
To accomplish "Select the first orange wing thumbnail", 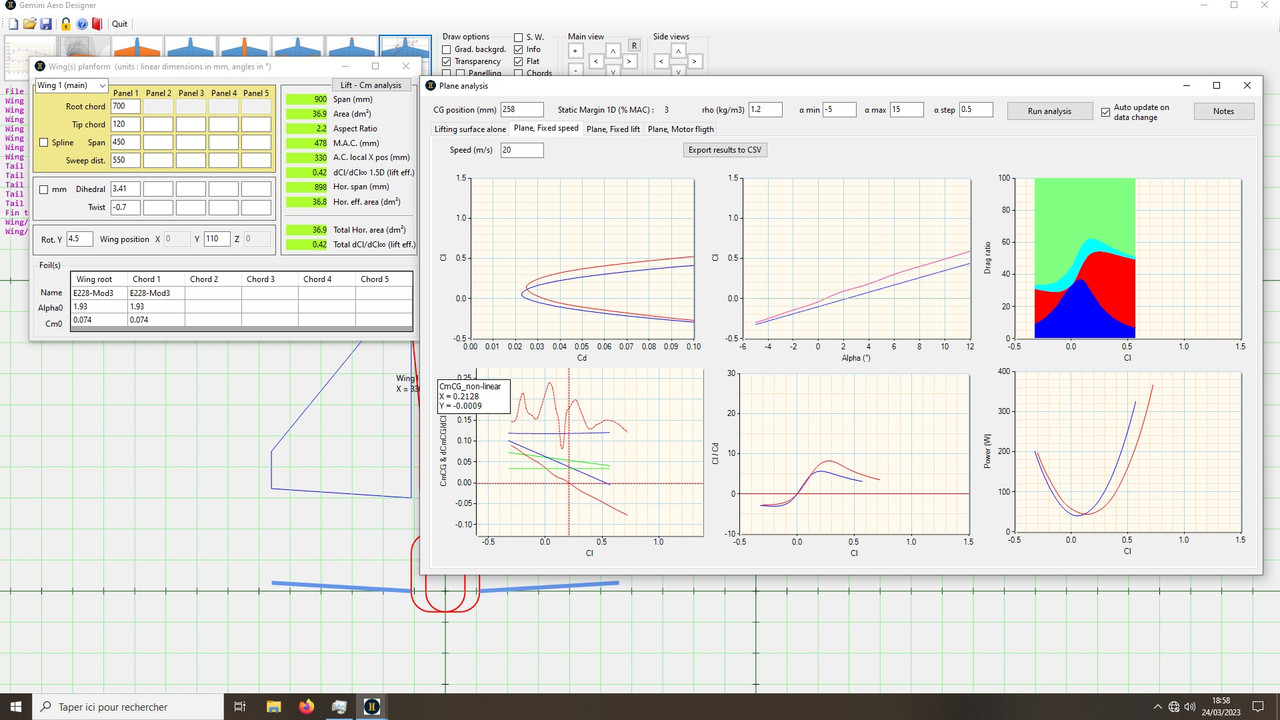I will click(x=136, y=47).
